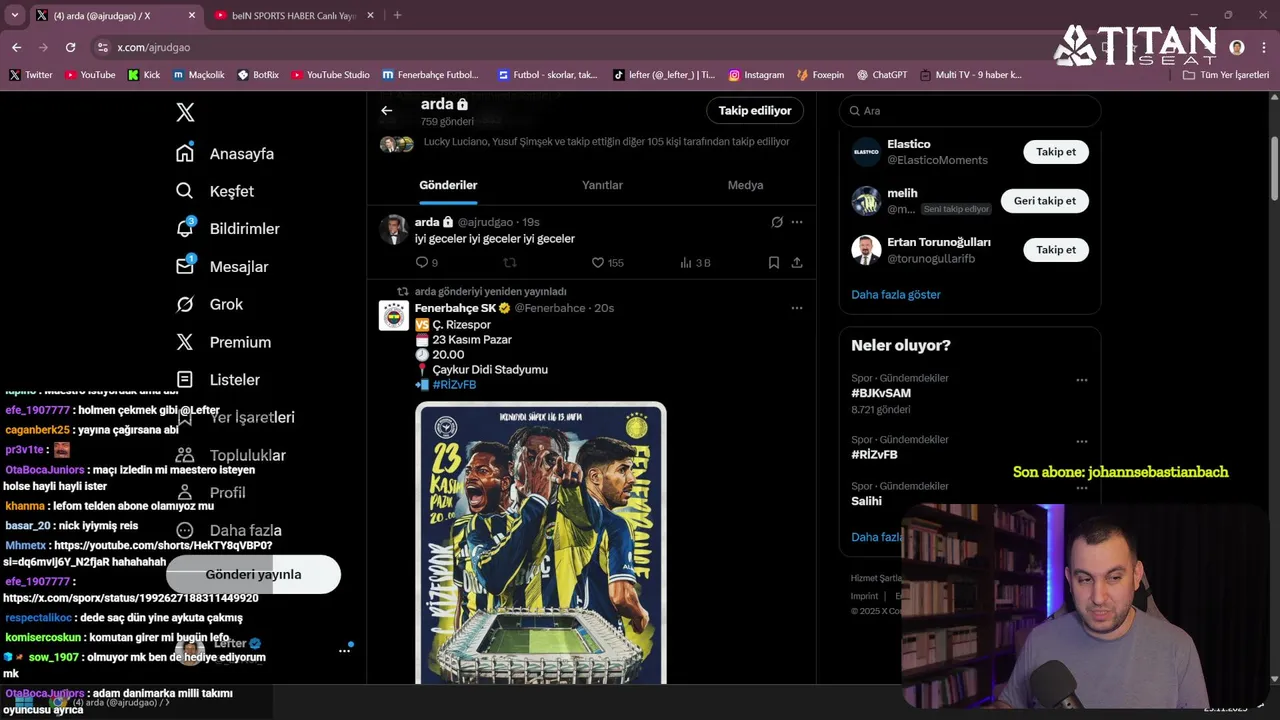Open more options for #RİZvFB trend

click(1082, 441)
